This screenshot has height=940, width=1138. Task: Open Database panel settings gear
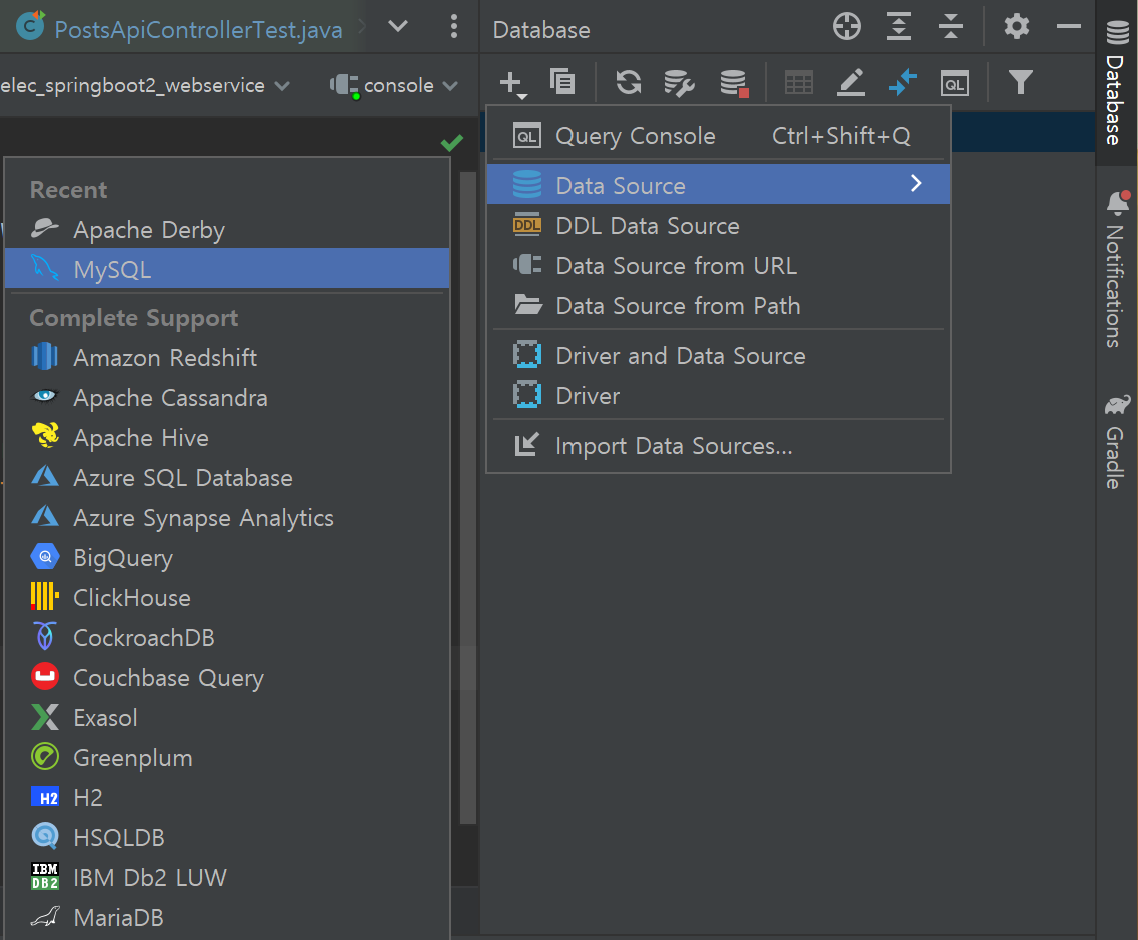[x=1017, y=27]
